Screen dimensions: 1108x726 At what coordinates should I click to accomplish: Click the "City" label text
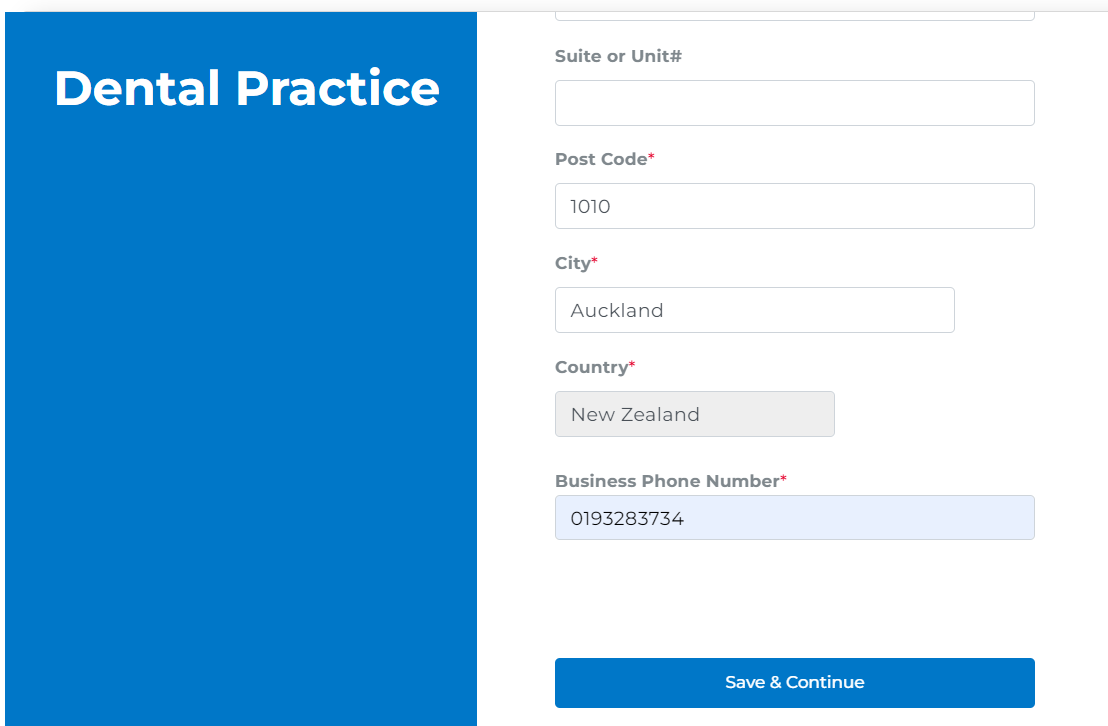pos(572,263)
